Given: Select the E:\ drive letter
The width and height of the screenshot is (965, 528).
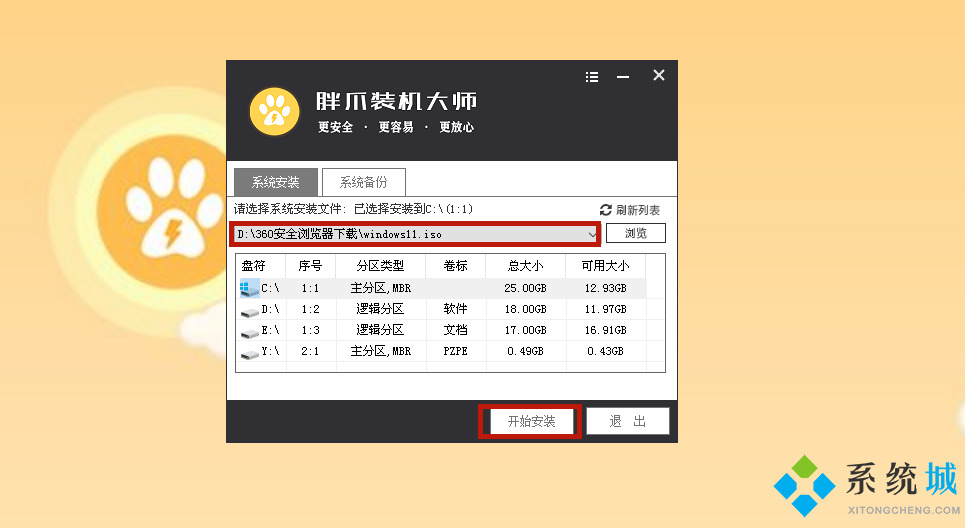Looking at the screenshot, I should click(270, 330).
